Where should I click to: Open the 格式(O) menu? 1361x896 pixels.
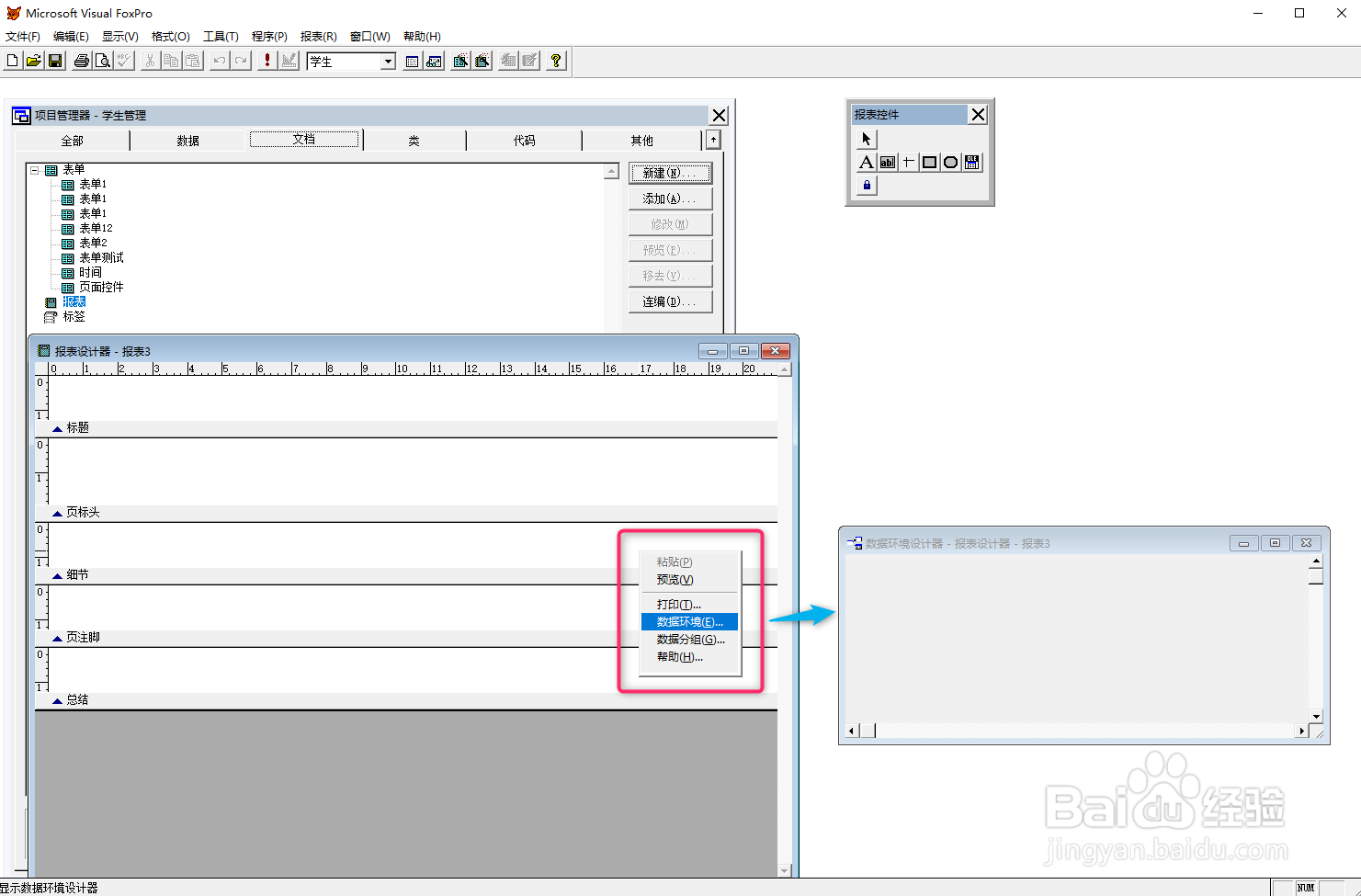point(170,37)
